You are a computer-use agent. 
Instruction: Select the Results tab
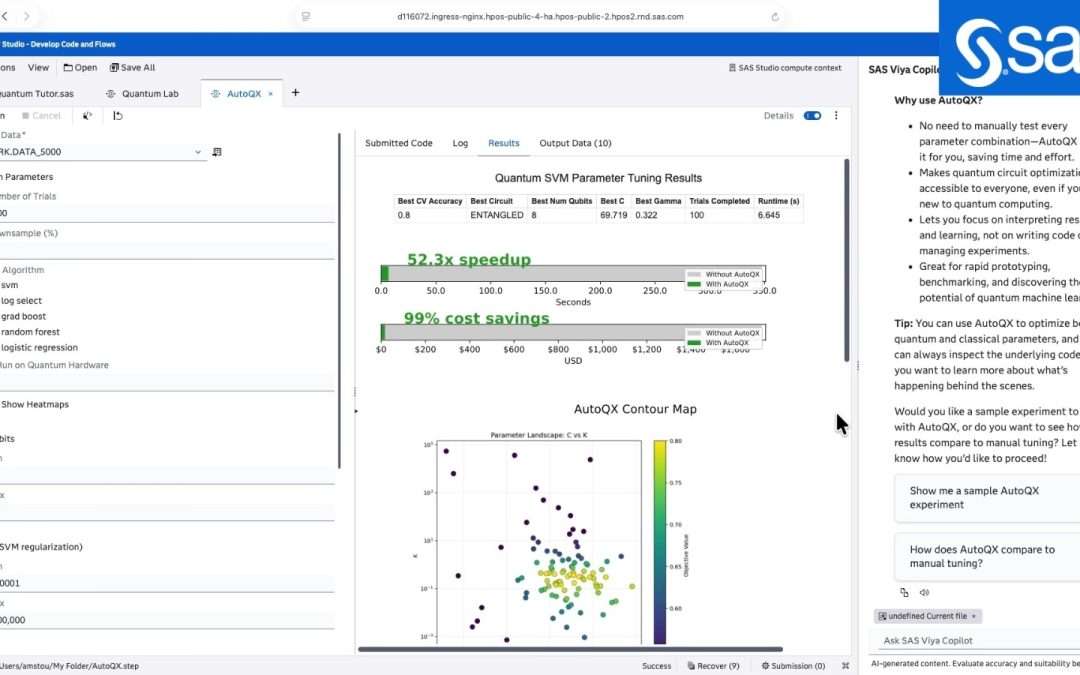pos(503,143)
